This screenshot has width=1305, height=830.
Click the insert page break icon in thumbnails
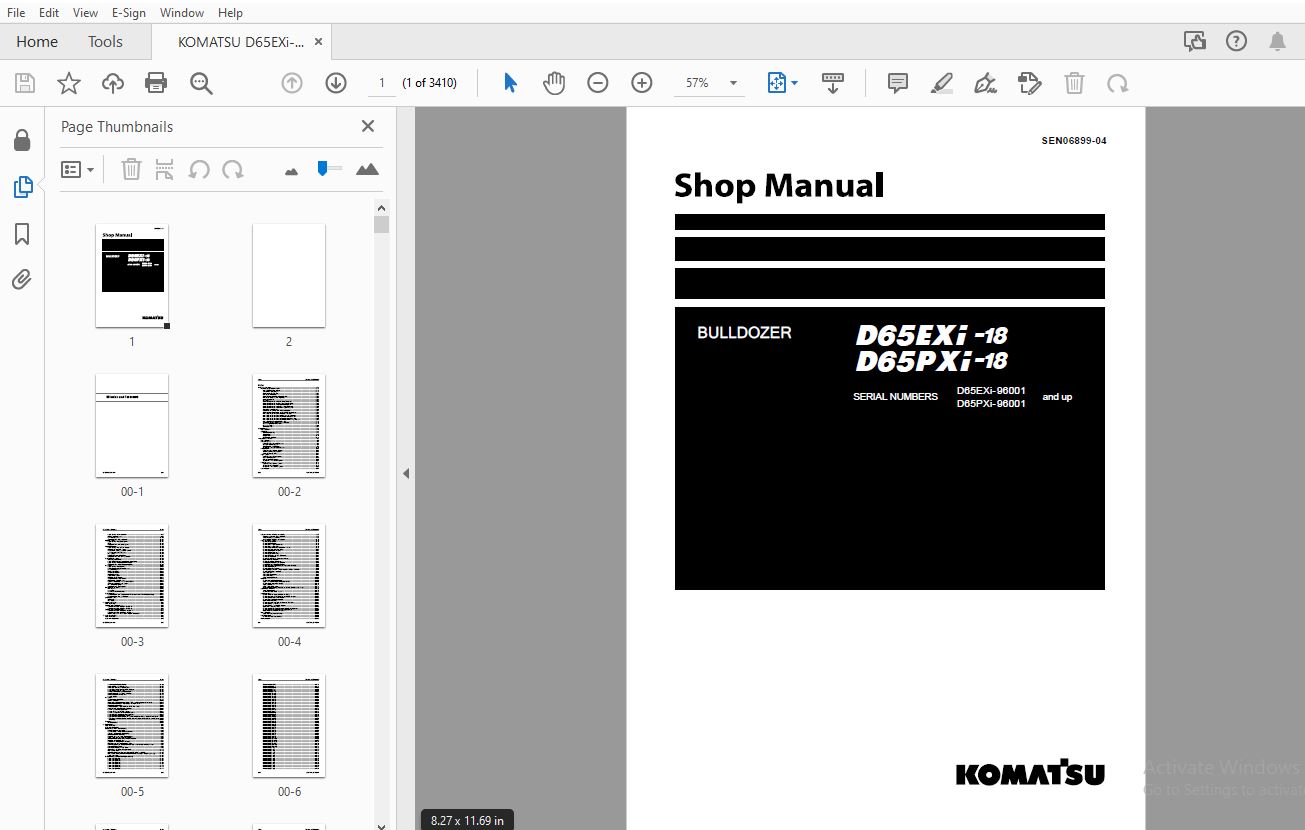point(165,169)
